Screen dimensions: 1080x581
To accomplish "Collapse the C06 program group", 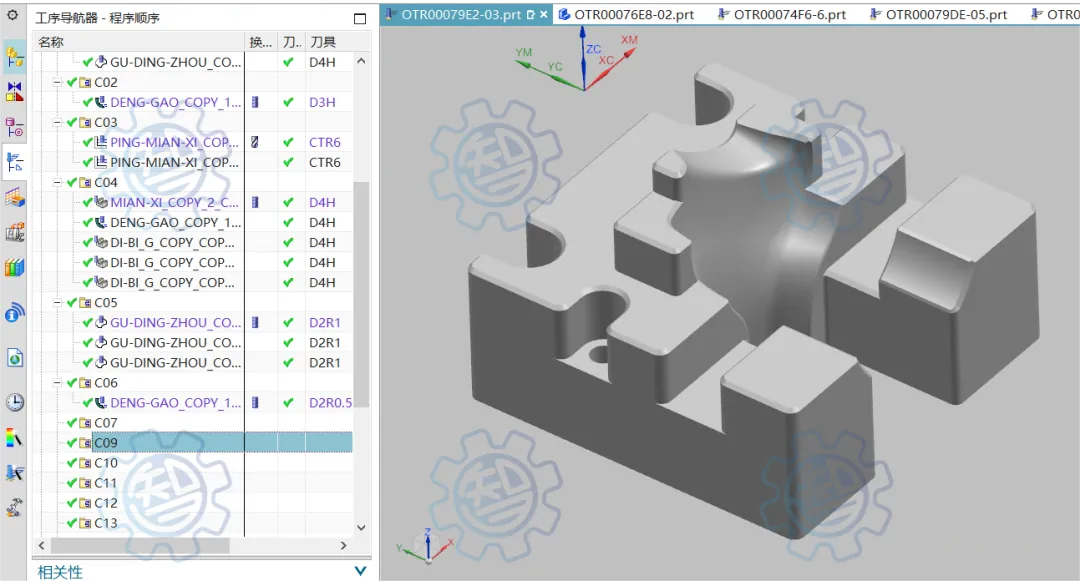I will (x=58, y=383).
